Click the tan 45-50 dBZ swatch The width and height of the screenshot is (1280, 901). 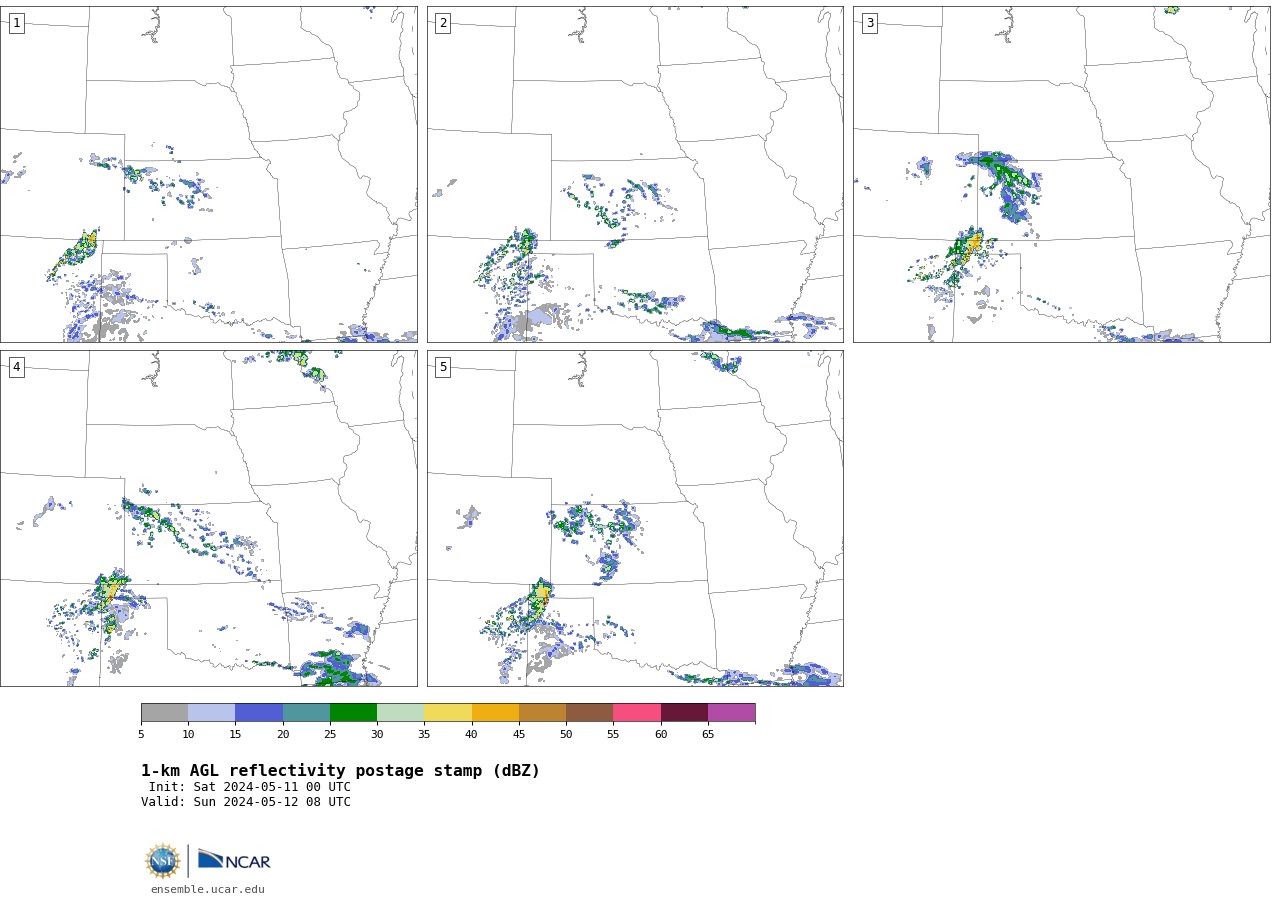[542, 712]
